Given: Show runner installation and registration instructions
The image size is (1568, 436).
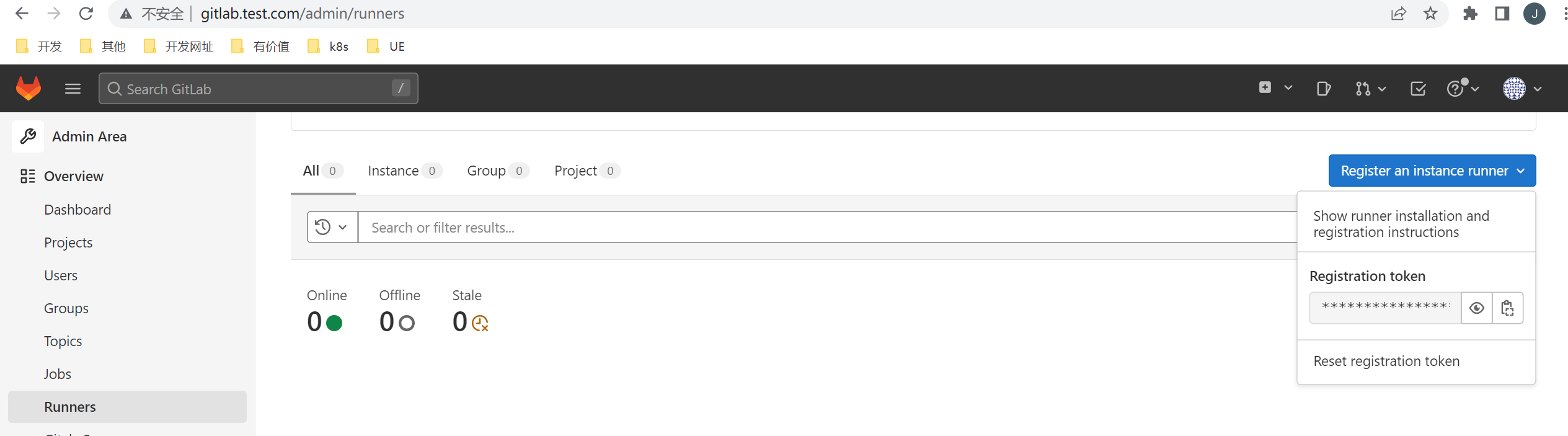Looking at the screenshot, I should pyautogui.click(x=1401, y=224).
